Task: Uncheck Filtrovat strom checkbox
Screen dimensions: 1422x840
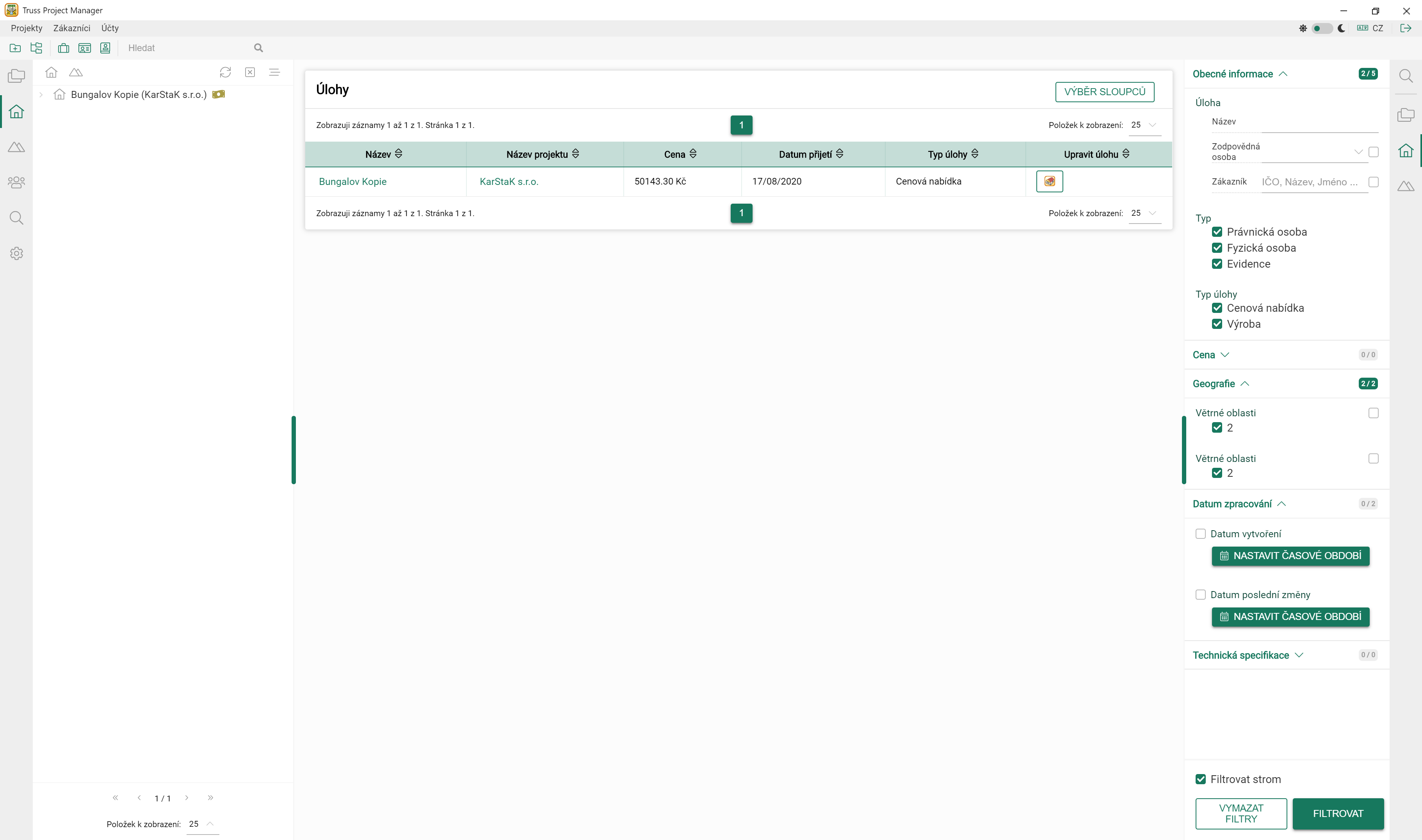Action: tap(1201, 780)
